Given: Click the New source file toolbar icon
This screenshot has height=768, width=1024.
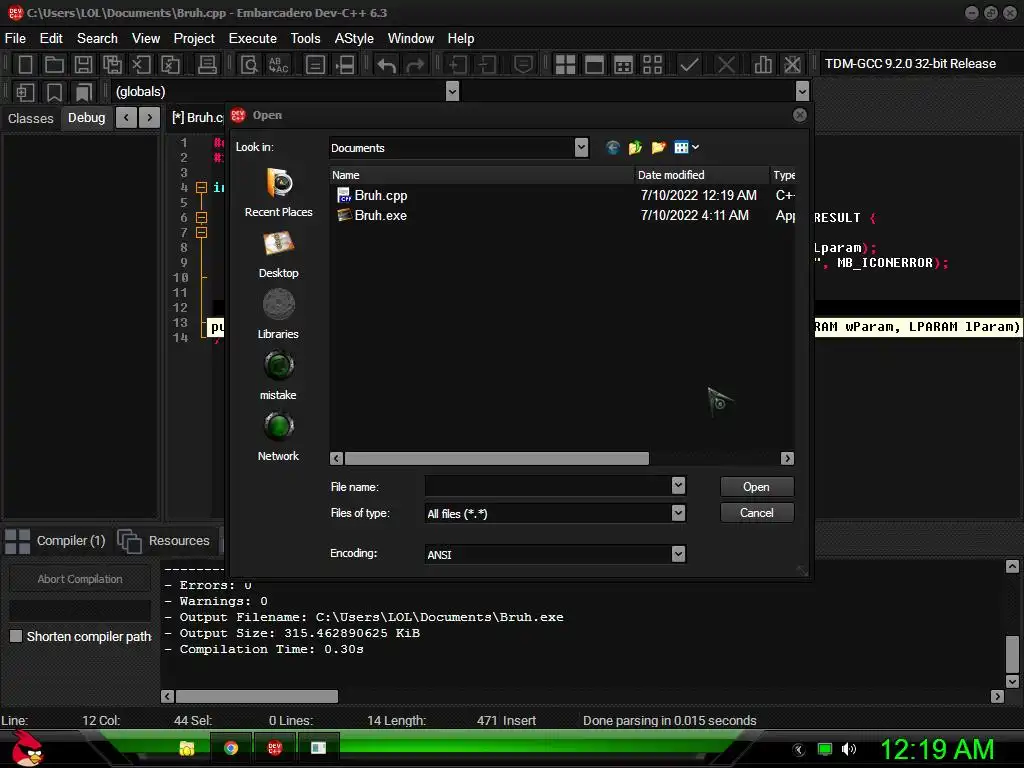Looking at the screenshot, I should pyautogui.click(x=25, y=64).
